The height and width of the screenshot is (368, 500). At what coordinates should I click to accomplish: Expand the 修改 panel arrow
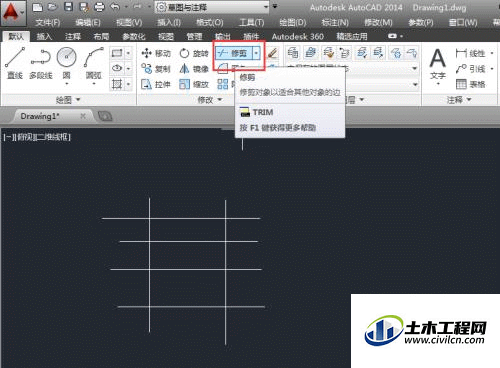tap(220, 99)
